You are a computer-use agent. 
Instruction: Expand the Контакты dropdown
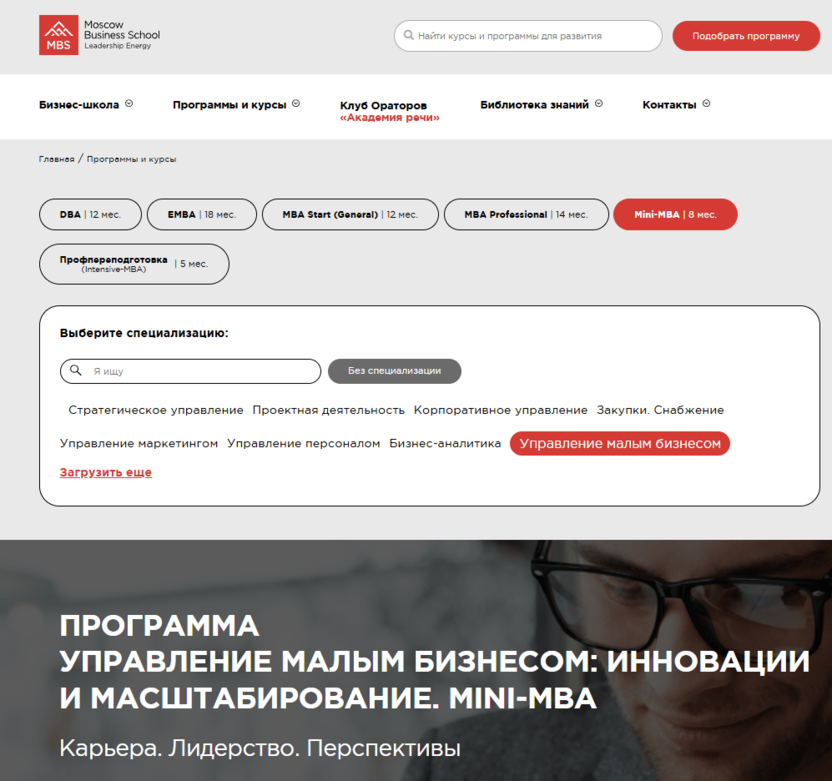671,103
